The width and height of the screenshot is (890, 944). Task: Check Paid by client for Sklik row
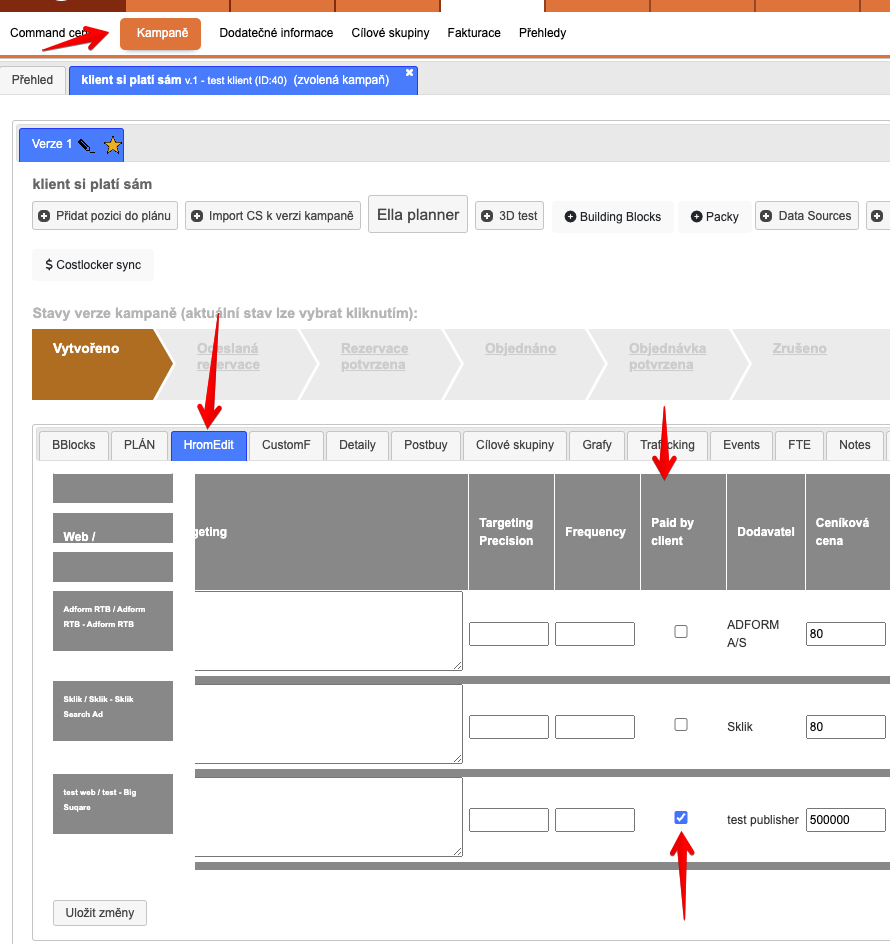[681, 725]
